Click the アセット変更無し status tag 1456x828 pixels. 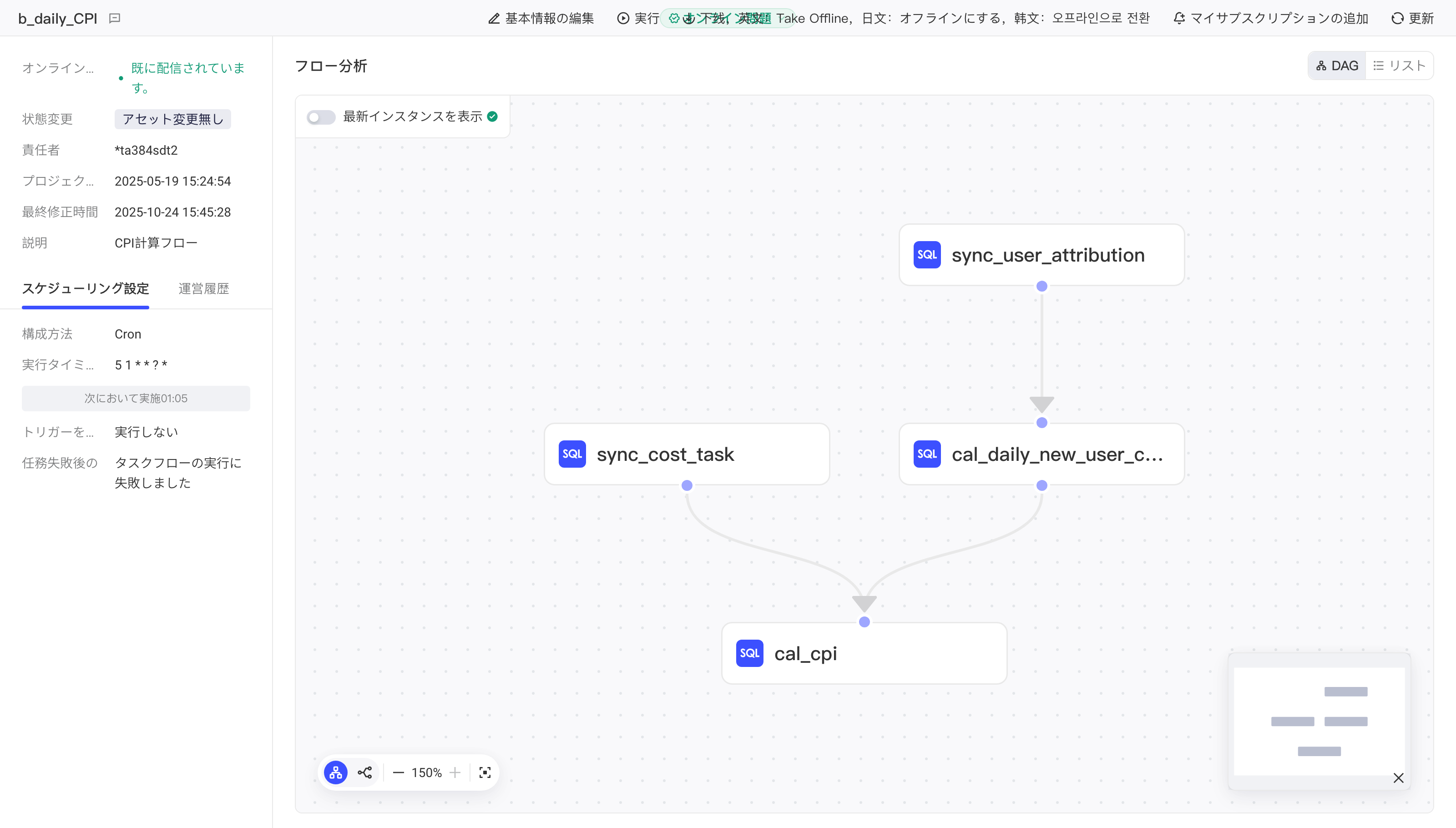172,119
